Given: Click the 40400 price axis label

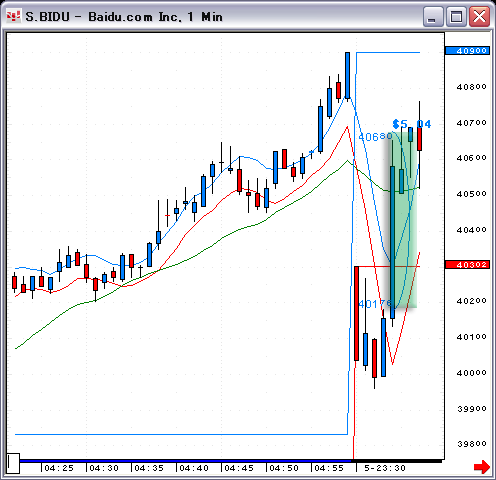Looking at the screenshot, I should (471, 230).
